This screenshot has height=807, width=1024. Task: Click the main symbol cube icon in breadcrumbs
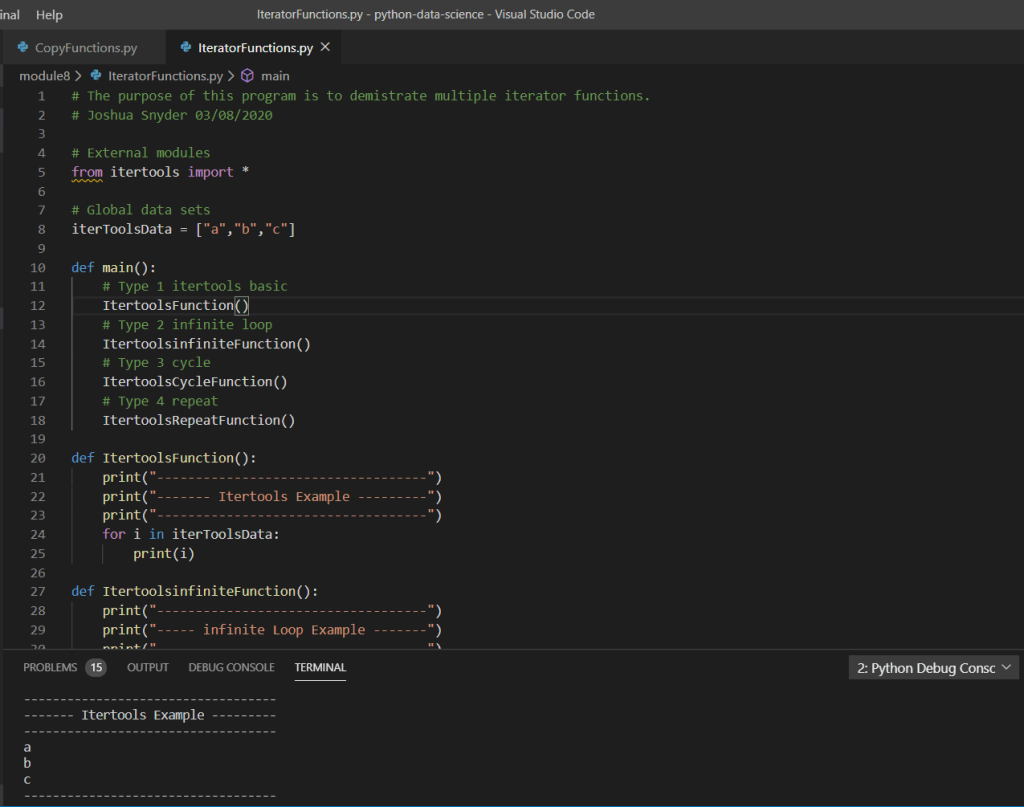[248, 76]
